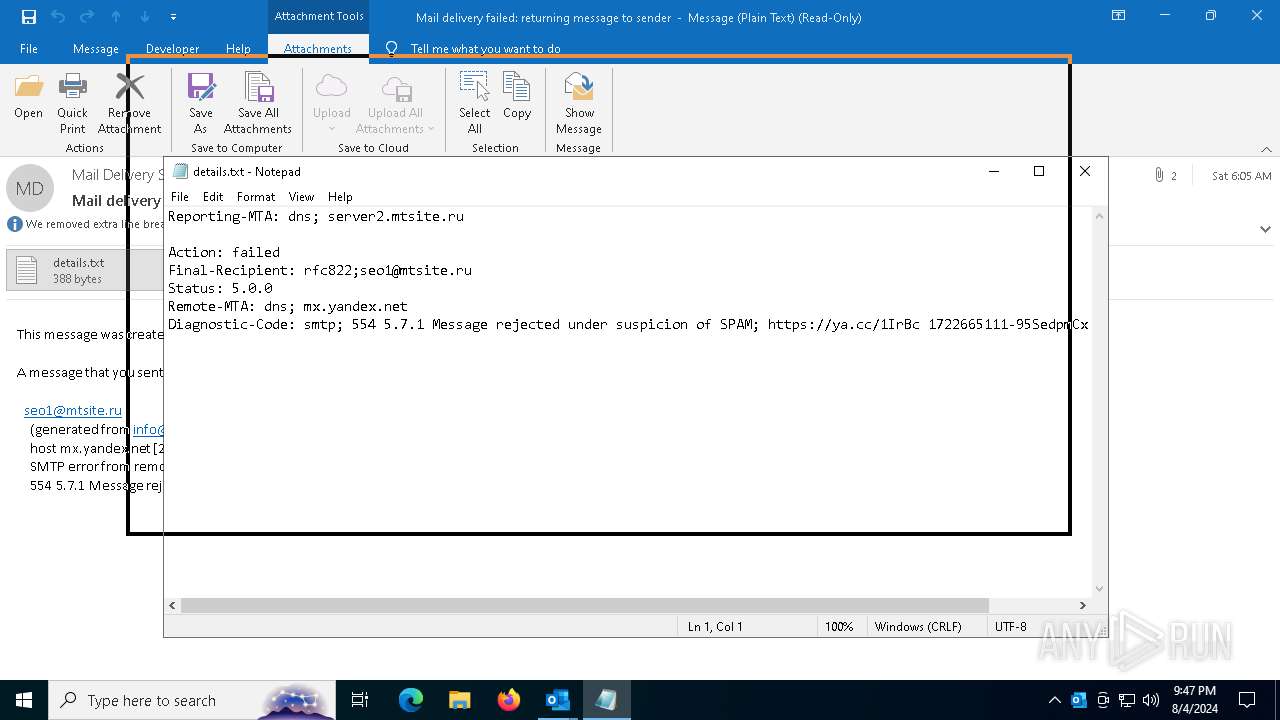Launch Microsoft Edge from taskbar
Viewport: 1280px width, 720px height.
click(x=411, y=700)
